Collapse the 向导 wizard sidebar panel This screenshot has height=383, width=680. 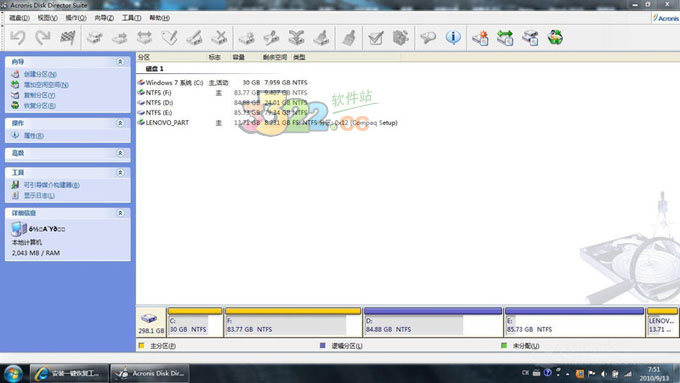[x=120, y=62]
